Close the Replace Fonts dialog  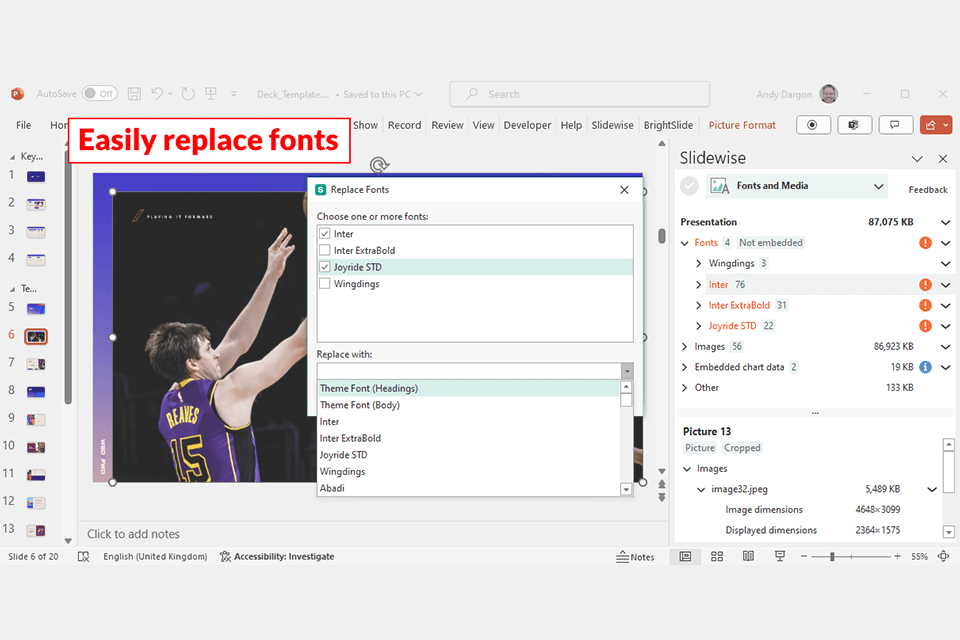624,190
